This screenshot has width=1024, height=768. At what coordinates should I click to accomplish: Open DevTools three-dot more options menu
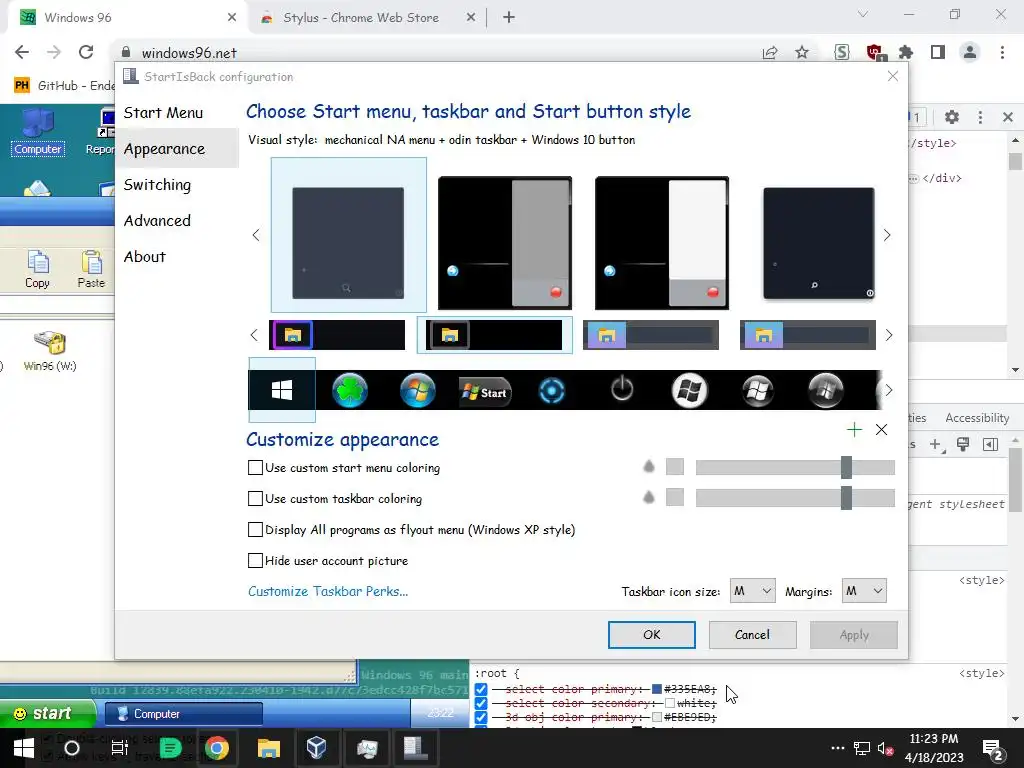[980, 117]
